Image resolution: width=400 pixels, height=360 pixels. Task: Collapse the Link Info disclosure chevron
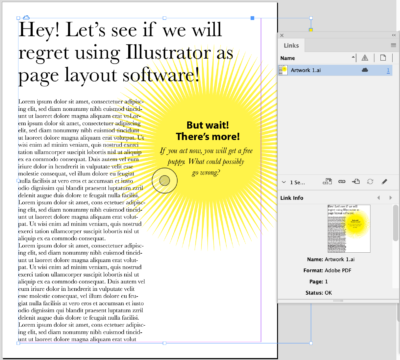click(284, 182)
